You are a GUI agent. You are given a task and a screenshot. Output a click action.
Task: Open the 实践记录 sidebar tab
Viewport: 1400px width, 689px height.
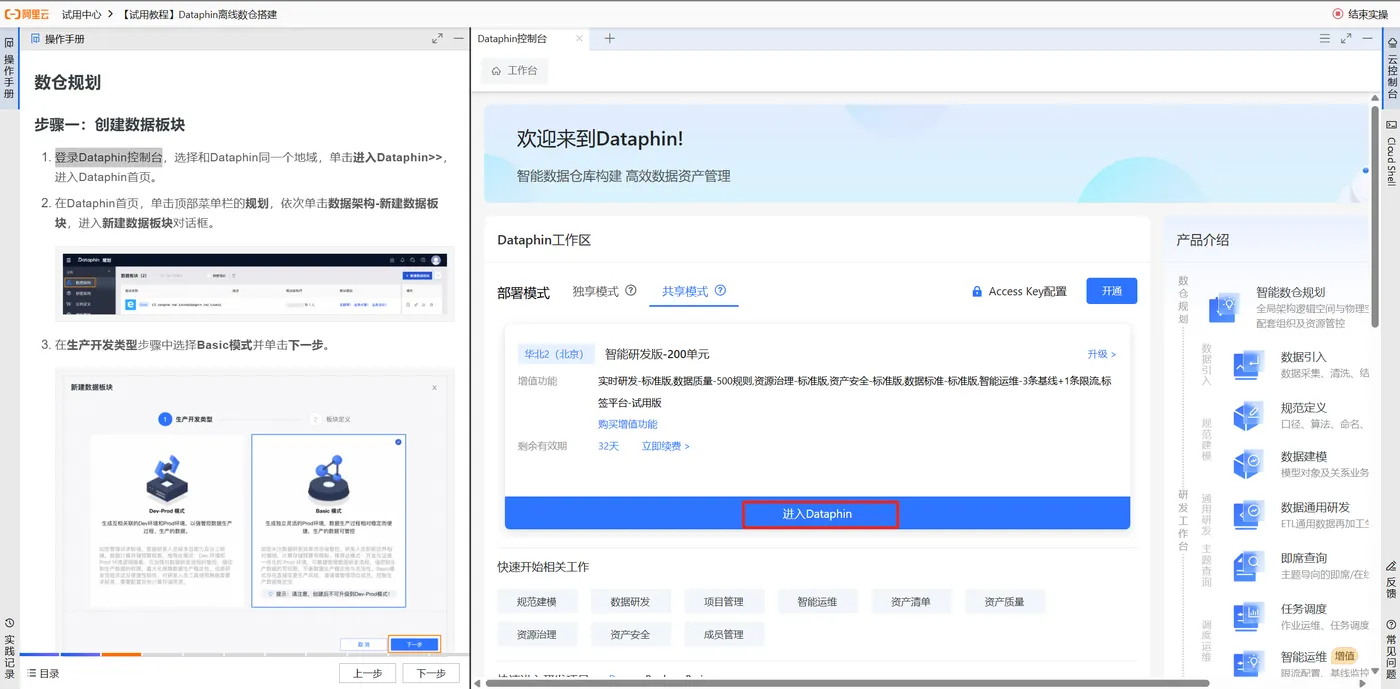point(9,648)
